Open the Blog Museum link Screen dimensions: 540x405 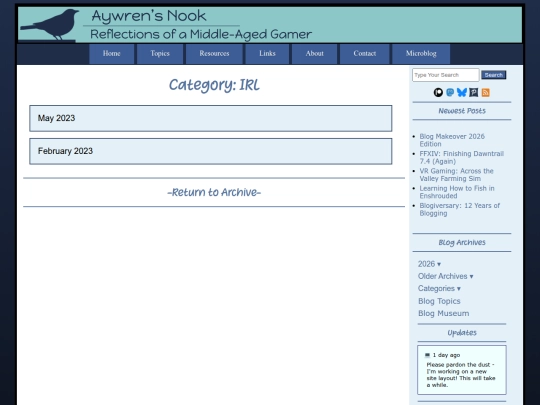tap(444, 313)
